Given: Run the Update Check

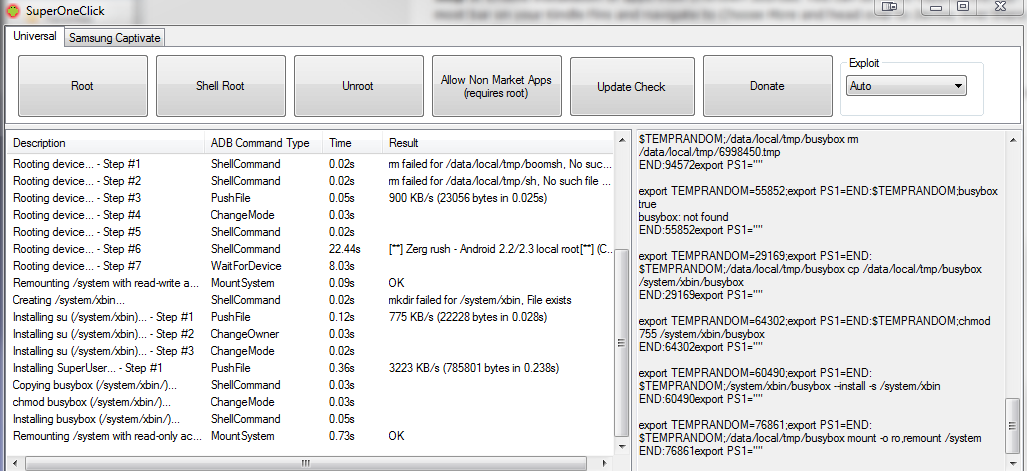Looking at the screenshot, I should coord(631,86).
